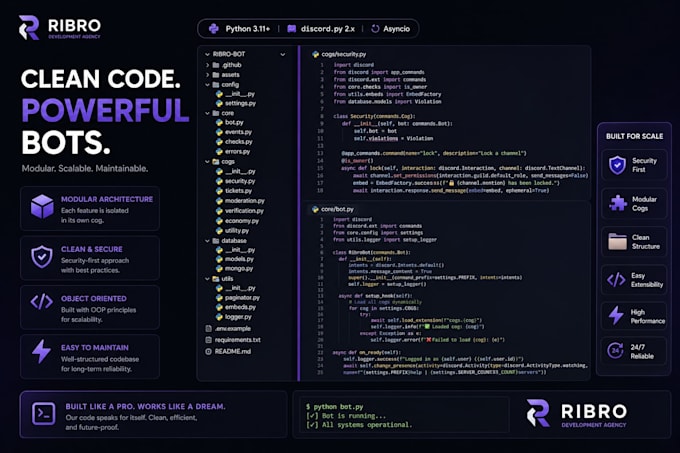Collapse the config folder chevron
Screen dimensions: 680x453
pyautogui.click(x=207, y=85)
